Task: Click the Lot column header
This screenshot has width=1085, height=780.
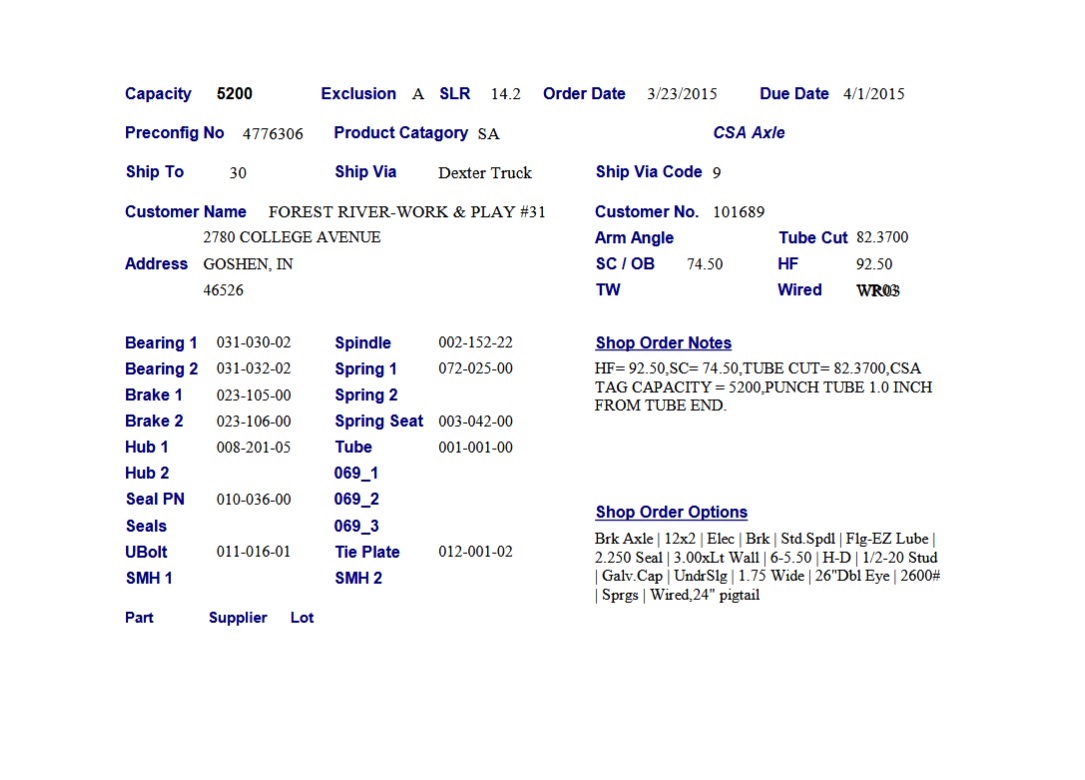Action: 302,618
